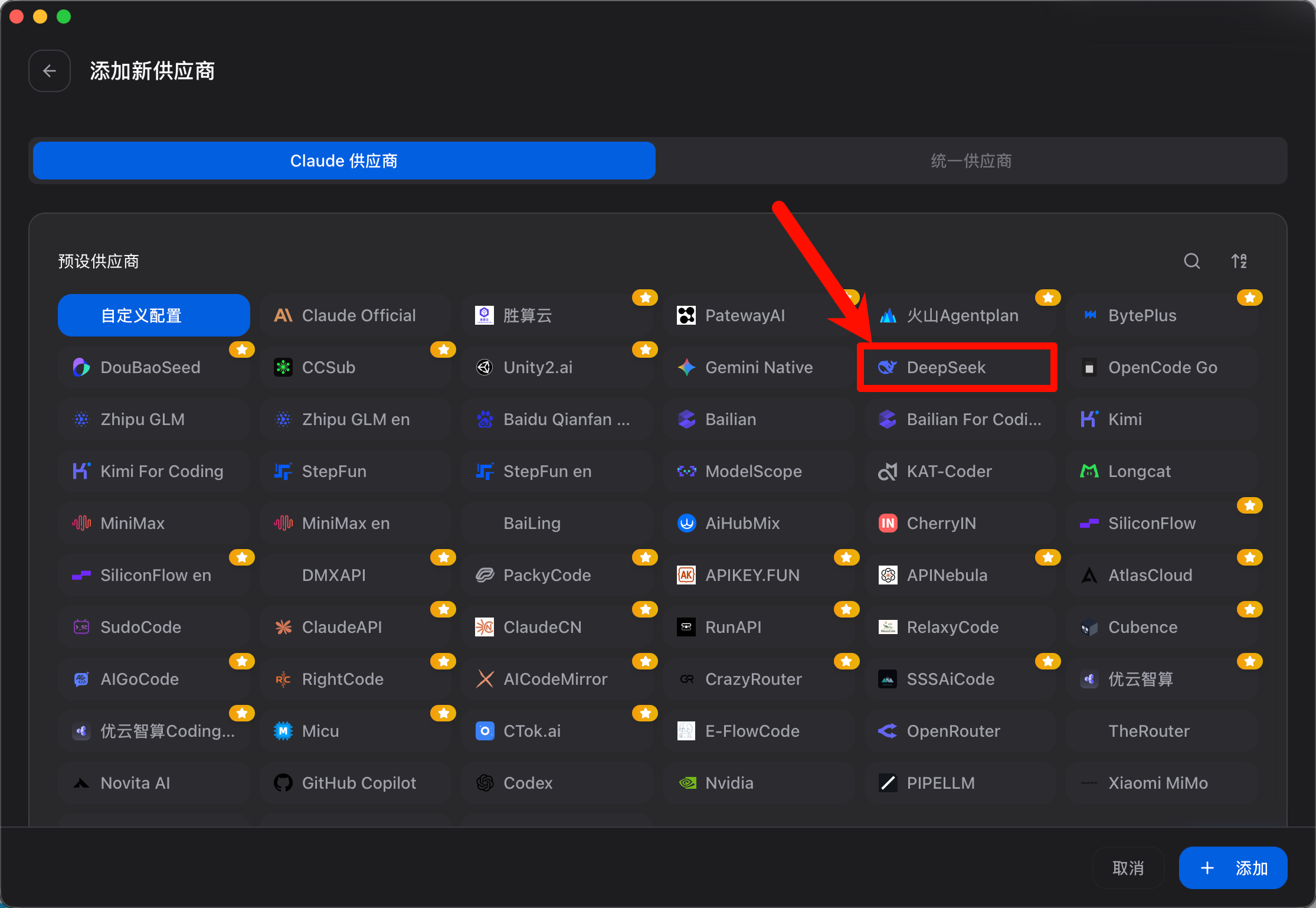The image size is (1316, 908).
Task: Choose ModelScope provider
Action: (x=758, y=471)
